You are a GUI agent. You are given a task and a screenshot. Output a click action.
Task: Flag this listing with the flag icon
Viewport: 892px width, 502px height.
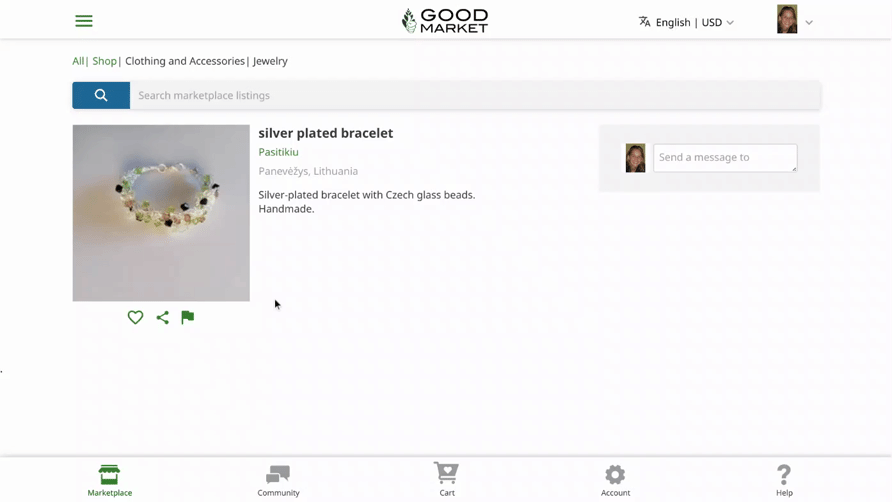tap(188, 317)
